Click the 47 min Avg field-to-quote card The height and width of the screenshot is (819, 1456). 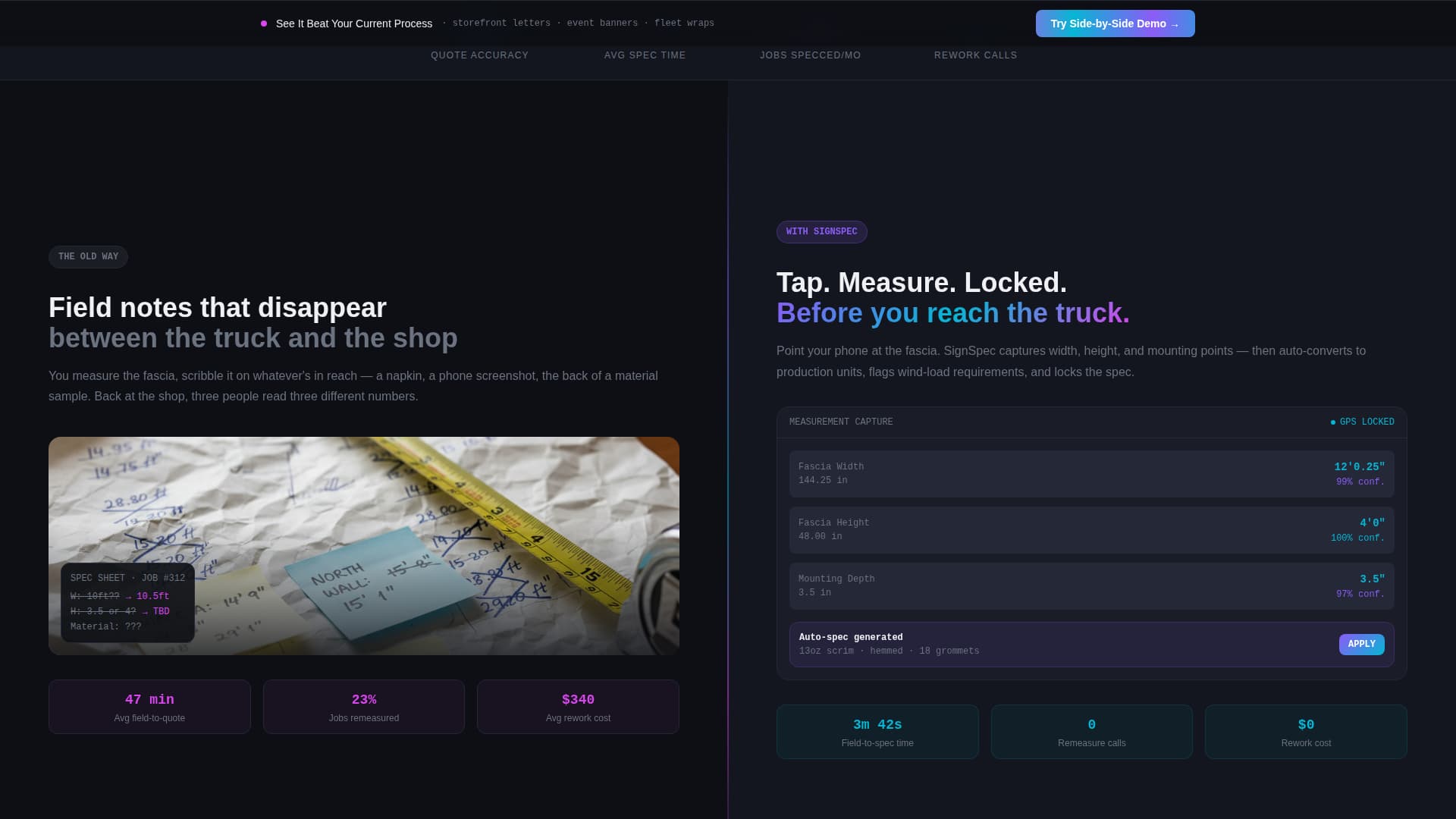149,707
